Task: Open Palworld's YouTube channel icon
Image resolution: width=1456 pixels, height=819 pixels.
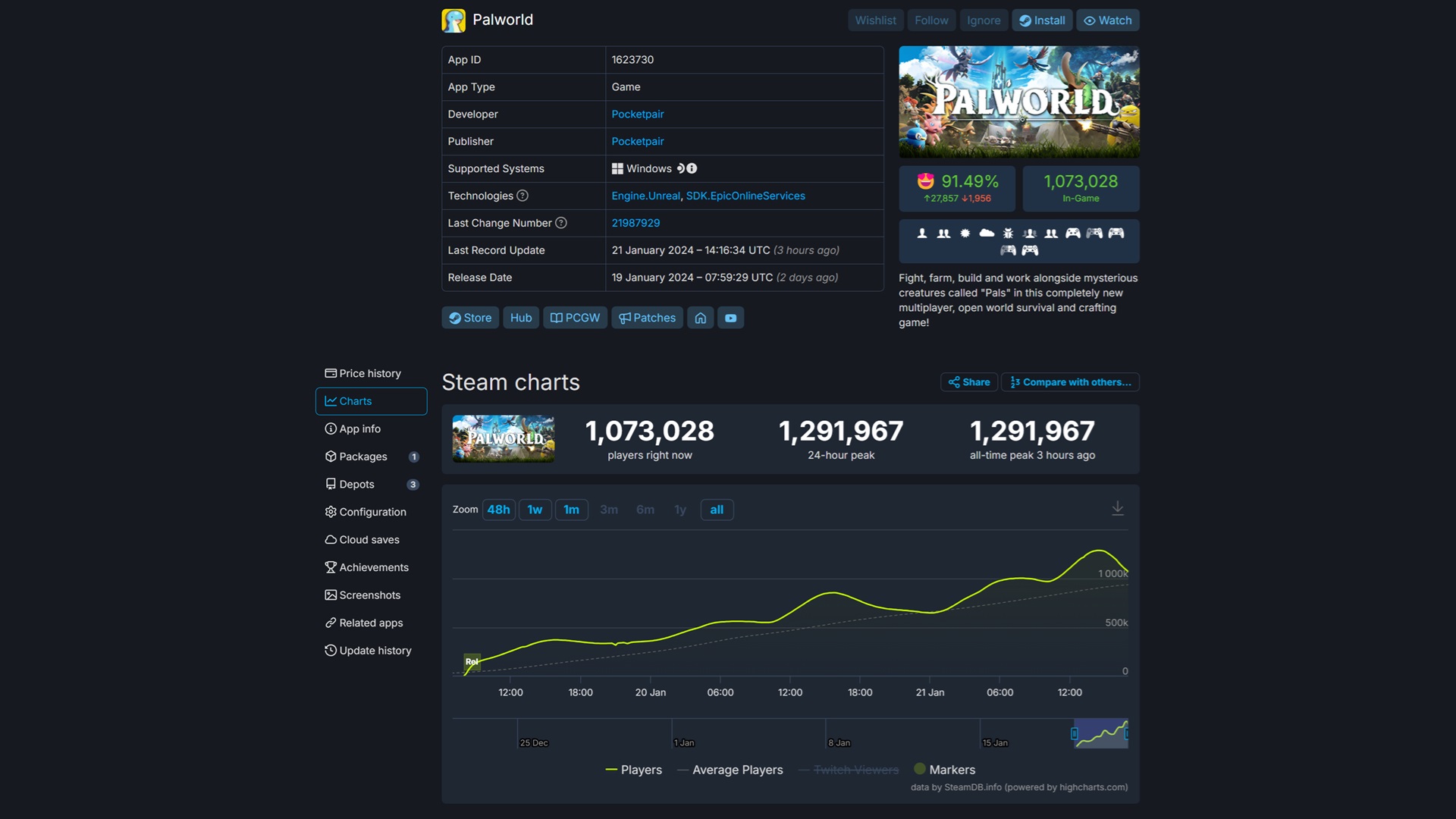Action: tap(730, 318)
